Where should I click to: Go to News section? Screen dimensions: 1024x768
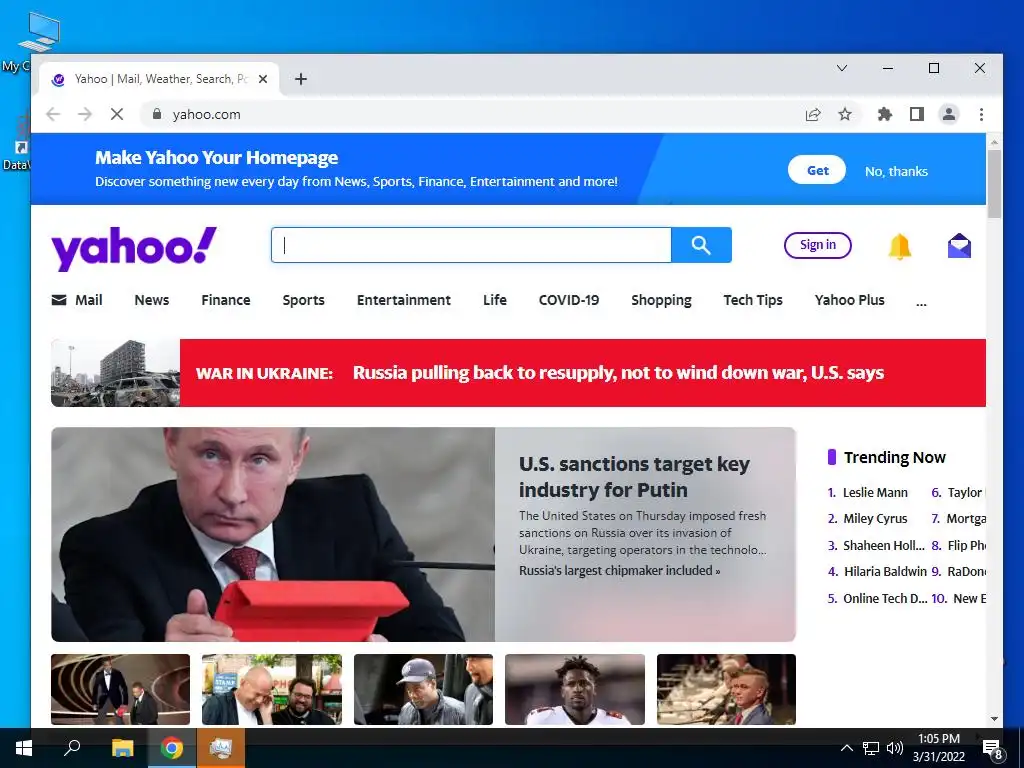tap(152, 300)
